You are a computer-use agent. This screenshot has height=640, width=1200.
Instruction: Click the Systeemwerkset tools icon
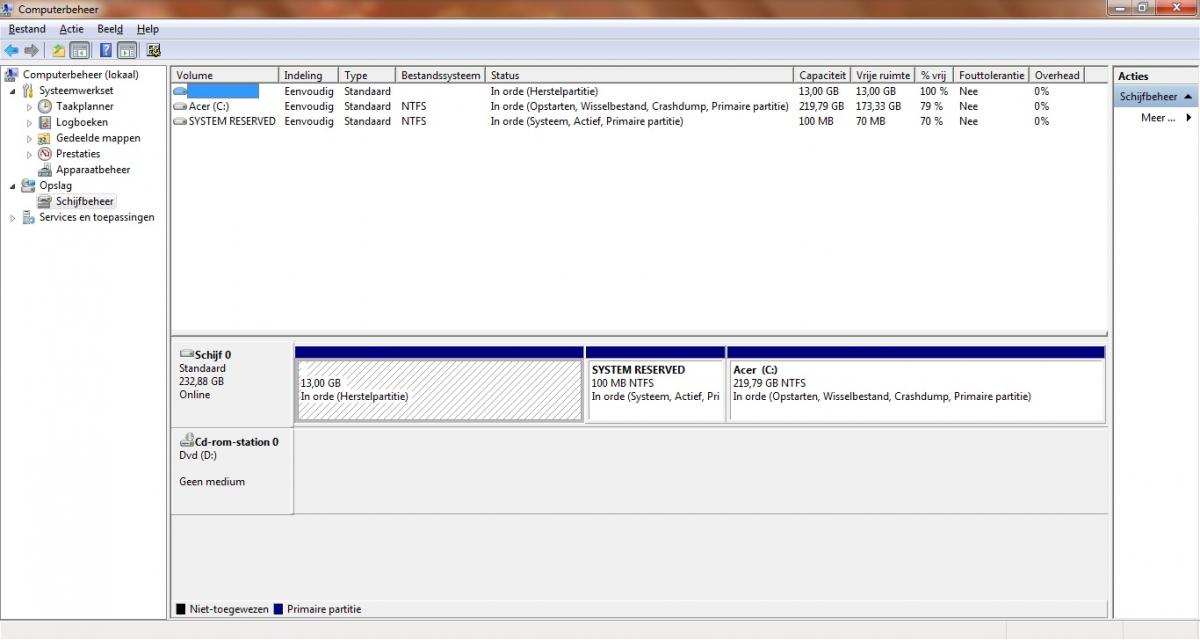tap(28, 90)
